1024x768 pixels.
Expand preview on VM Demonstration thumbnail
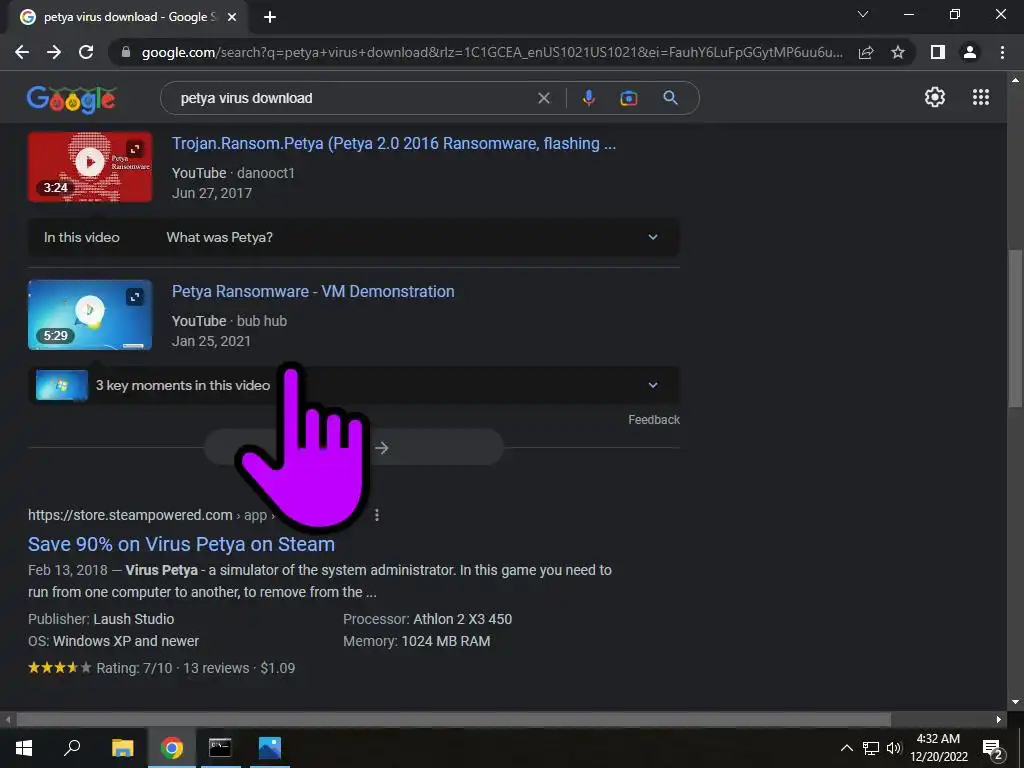point(135,297)
